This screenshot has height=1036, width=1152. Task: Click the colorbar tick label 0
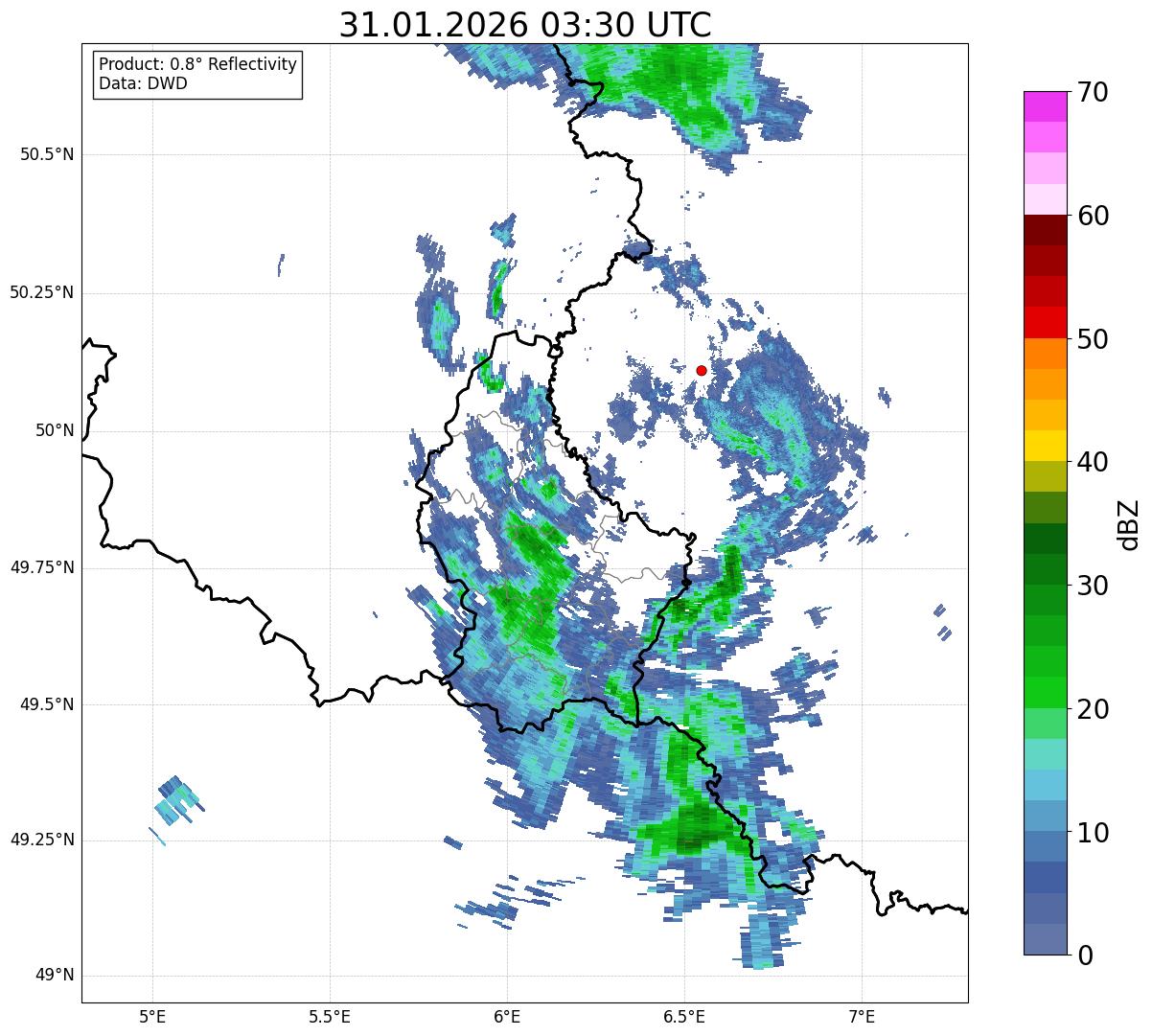point(1086,955)
